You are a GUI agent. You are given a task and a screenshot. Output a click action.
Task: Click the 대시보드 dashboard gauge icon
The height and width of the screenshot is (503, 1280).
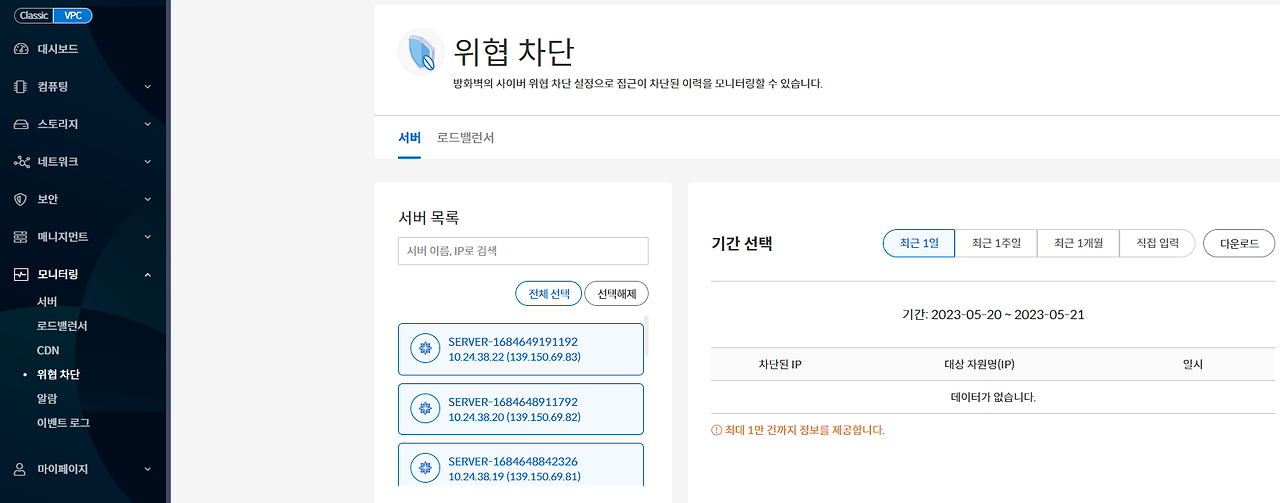click(20, 49)
